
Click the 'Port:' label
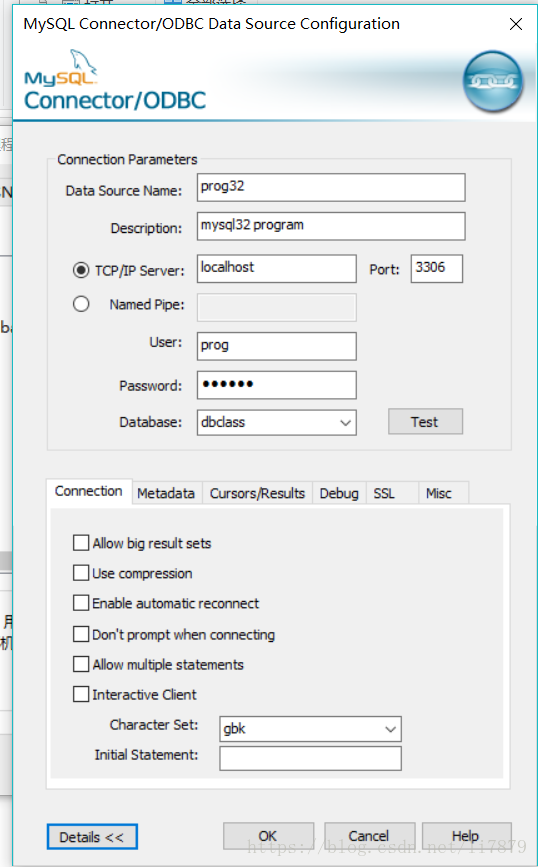384,269
